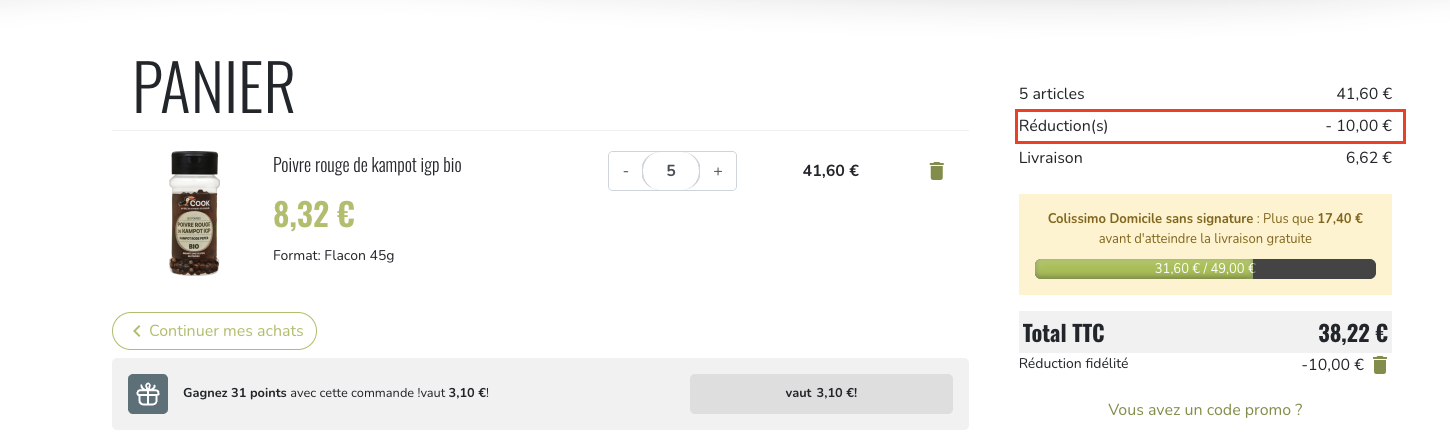The width and height of the screenshot is (1450, 443).
Task: Click the gift icon beside loyalty points
Action: [148, 394]
